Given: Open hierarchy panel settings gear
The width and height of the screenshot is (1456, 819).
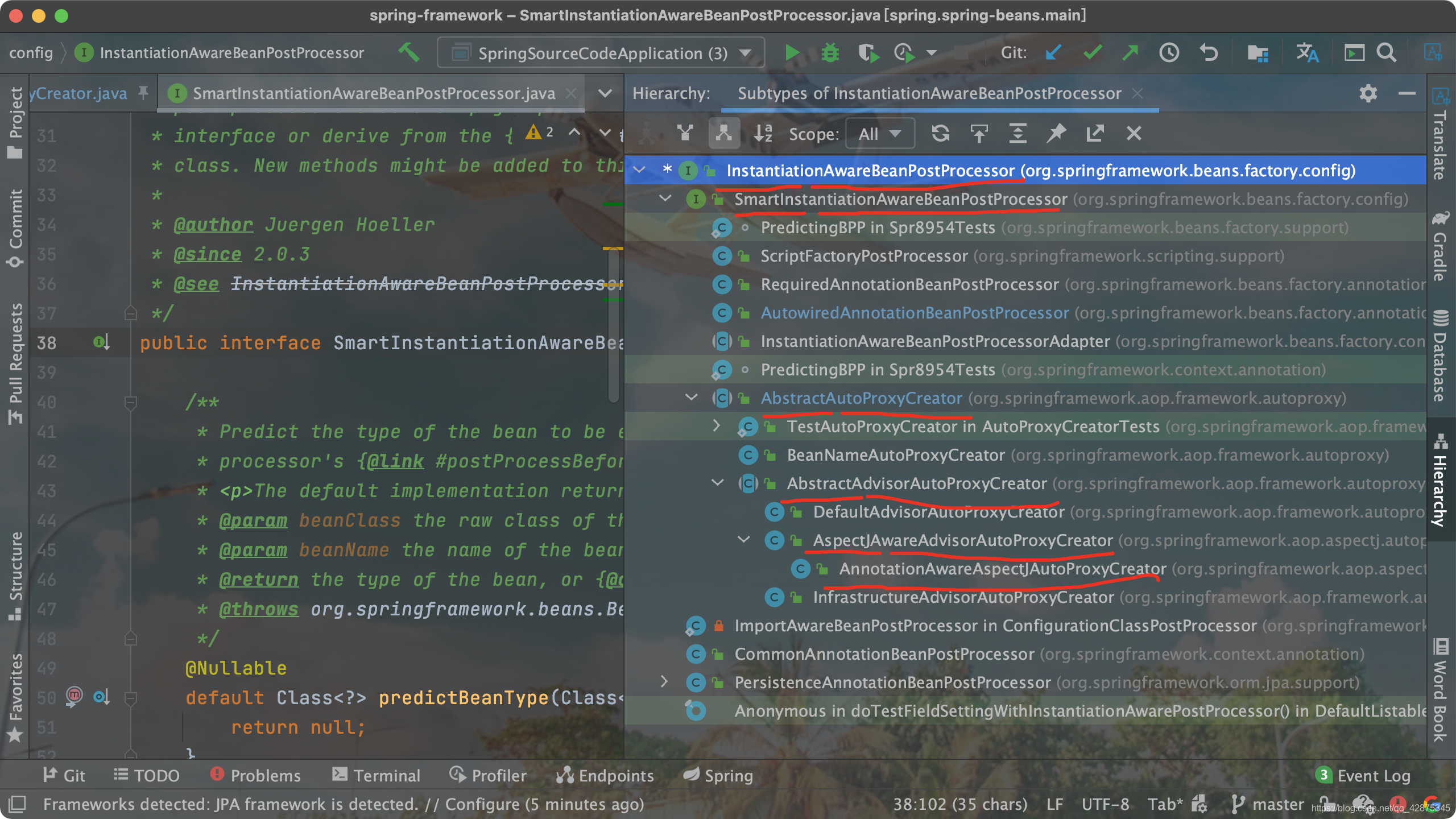Looking at the screenshot, I should [x=1368, y=93].
